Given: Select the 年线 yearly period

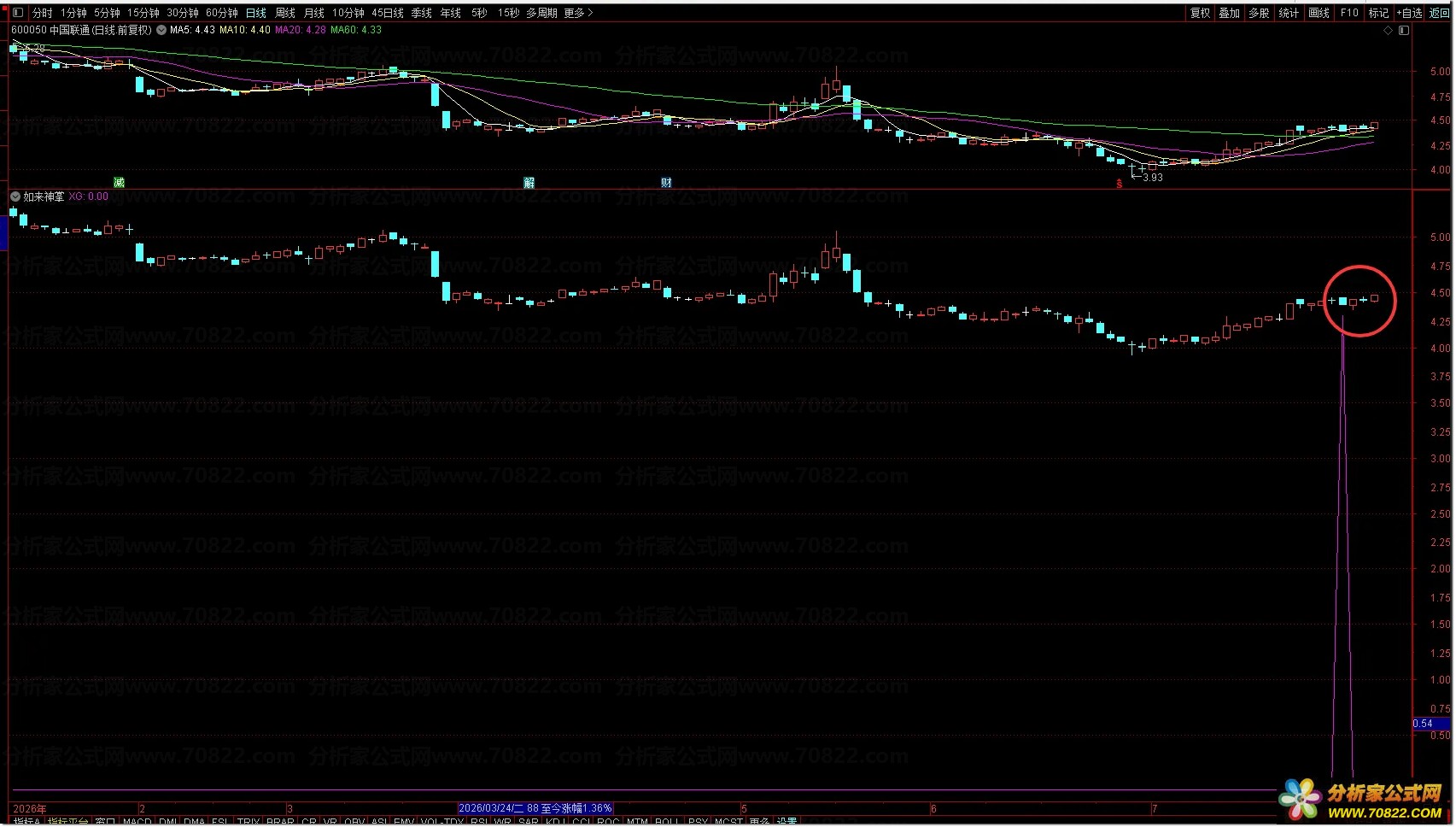Looking at the screenshot, I should pos(451,13).
